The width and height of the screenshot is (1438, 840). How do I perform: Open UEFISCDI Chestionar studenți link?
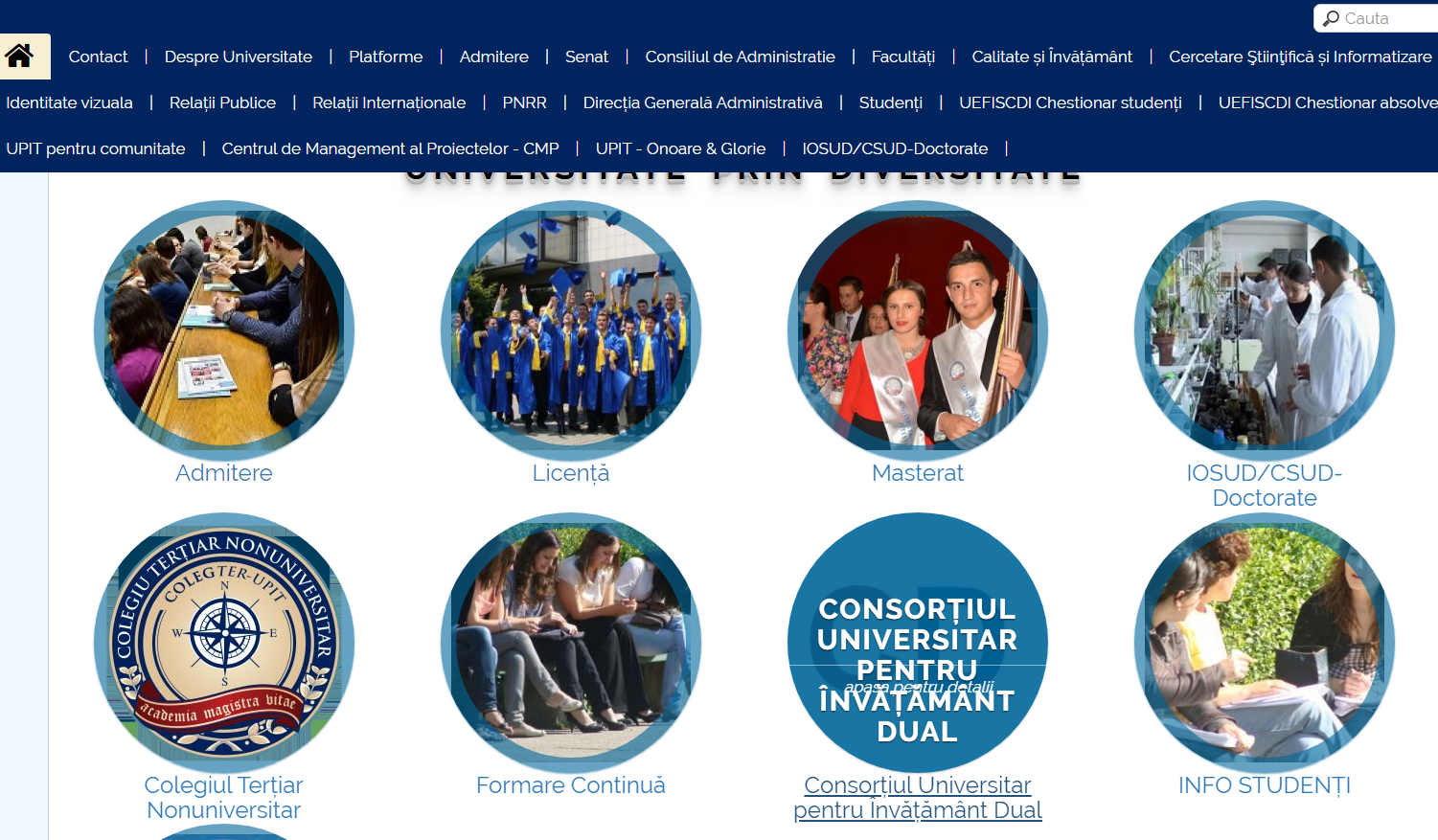point(1070,102)
